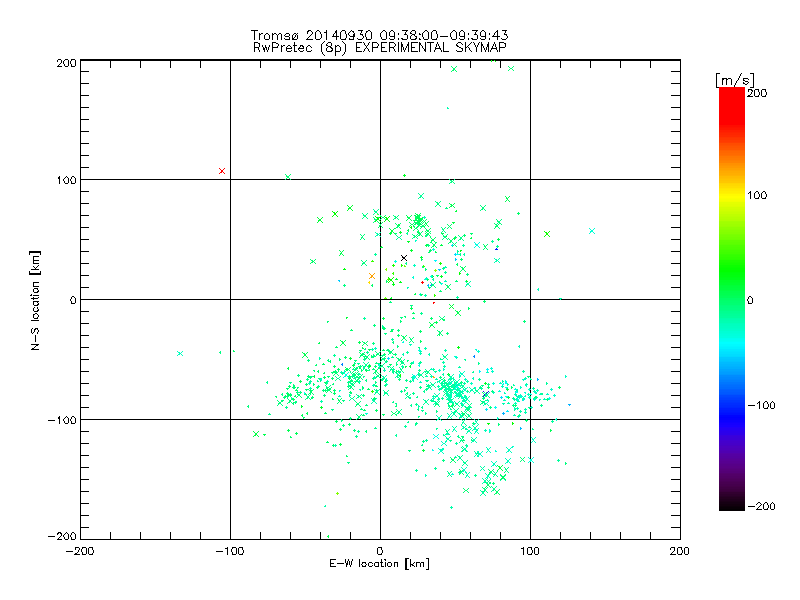Select the orange X marker near plot center
This screenshot has width=800, height=600.
coord(372,276)
